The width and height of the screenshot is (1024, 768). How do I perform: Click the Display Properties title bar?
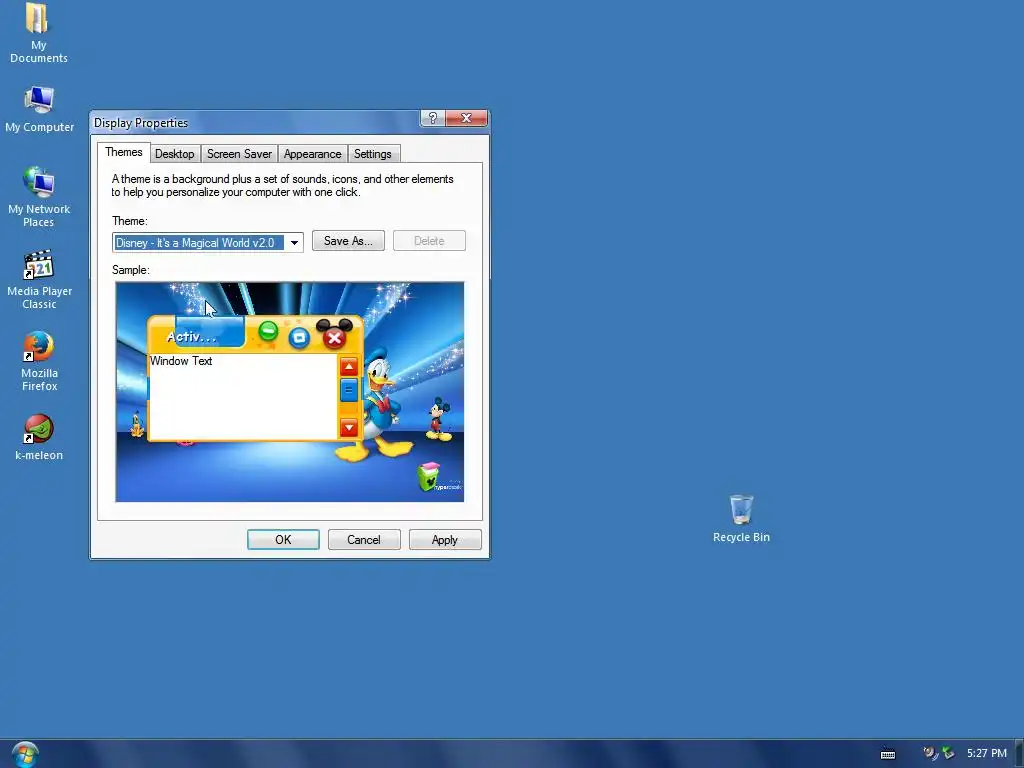(x=255, y=123)
